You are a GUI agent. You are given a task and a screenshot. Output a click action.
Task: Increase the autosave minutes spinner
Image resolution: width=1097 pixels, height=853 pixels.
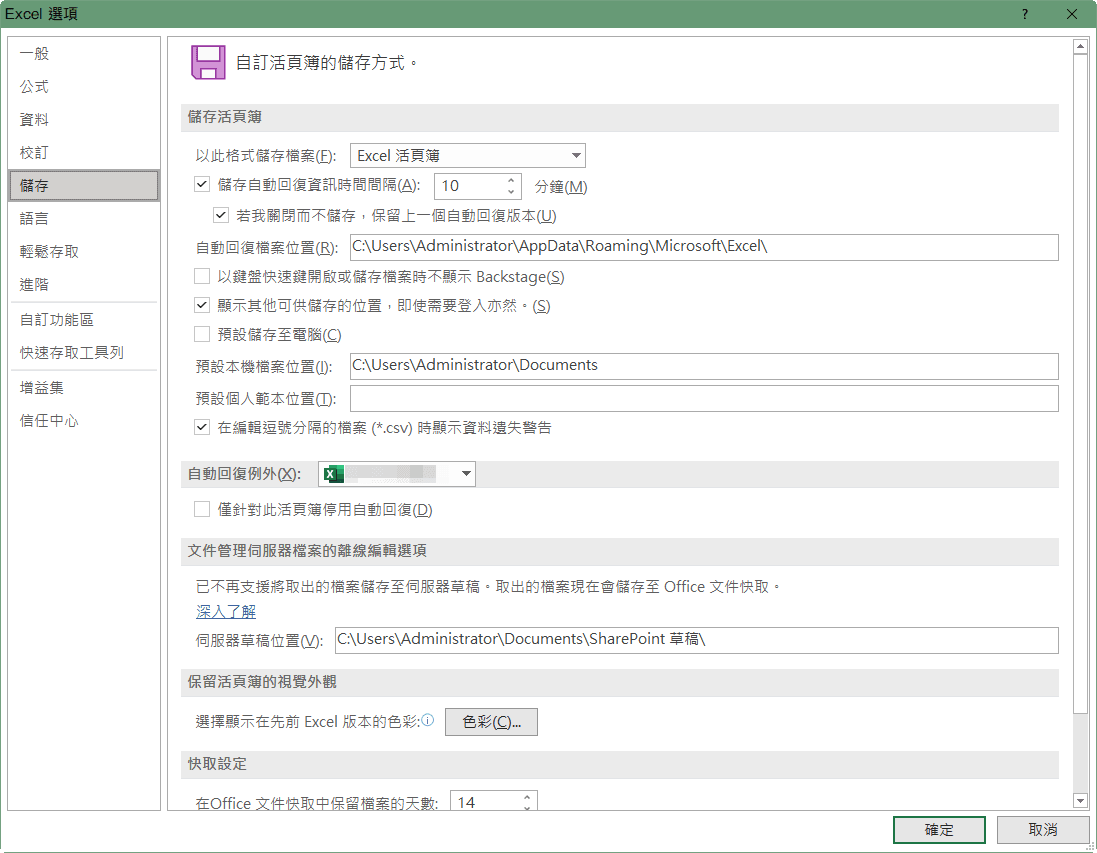pyautogui.click(x=511, y=180)
